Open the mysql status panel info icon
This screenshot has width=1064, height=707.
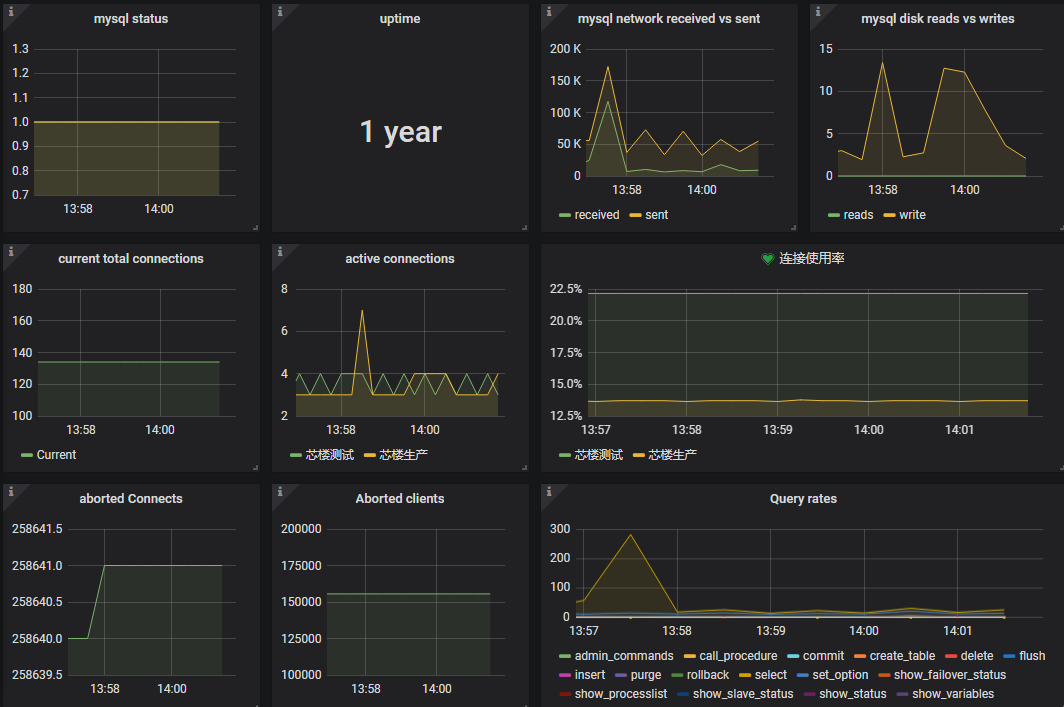[11, 12]
